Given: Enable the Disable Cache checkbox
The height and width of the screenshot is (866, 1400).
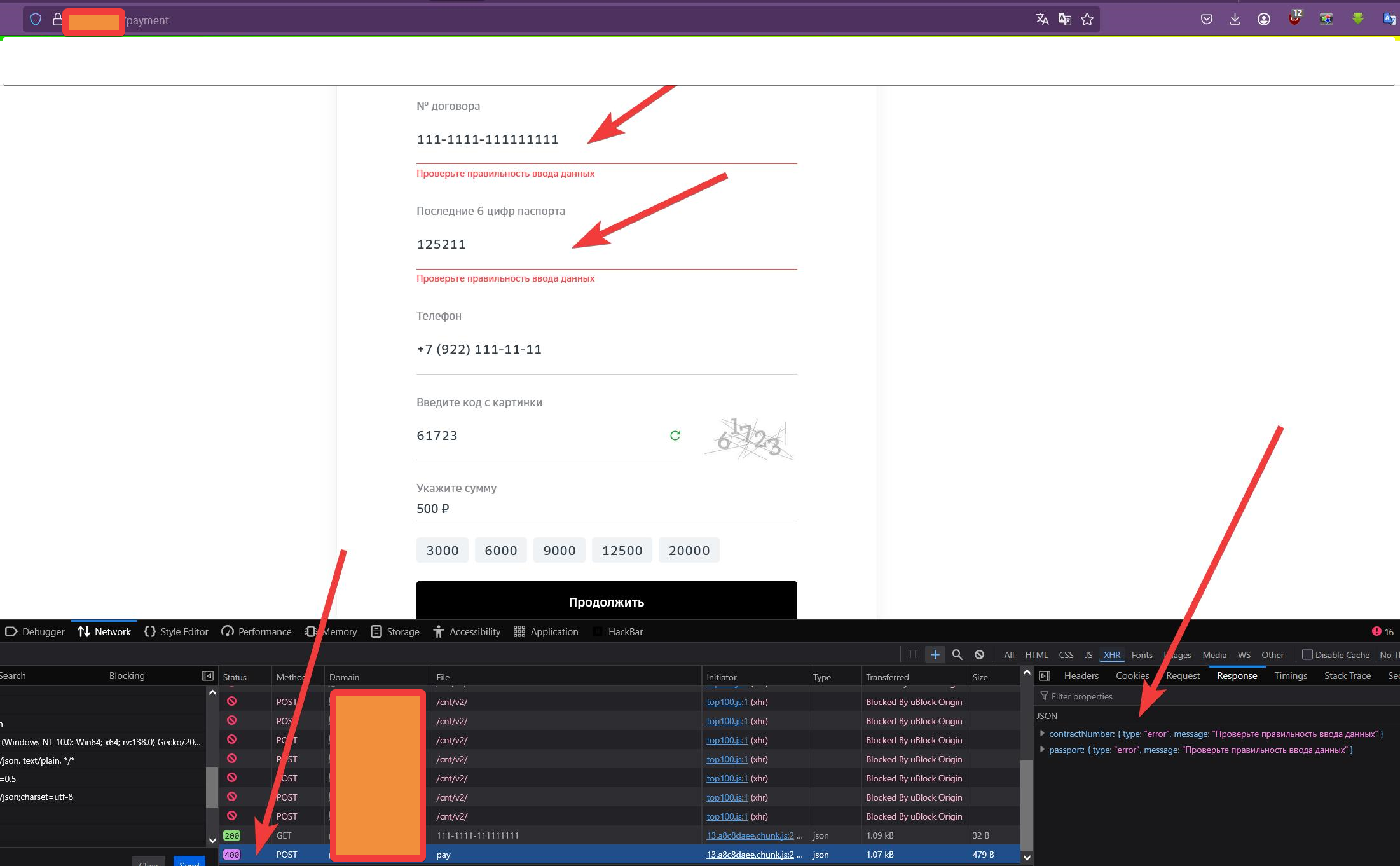Looking at the screenshot, I should click(1307, 654).
